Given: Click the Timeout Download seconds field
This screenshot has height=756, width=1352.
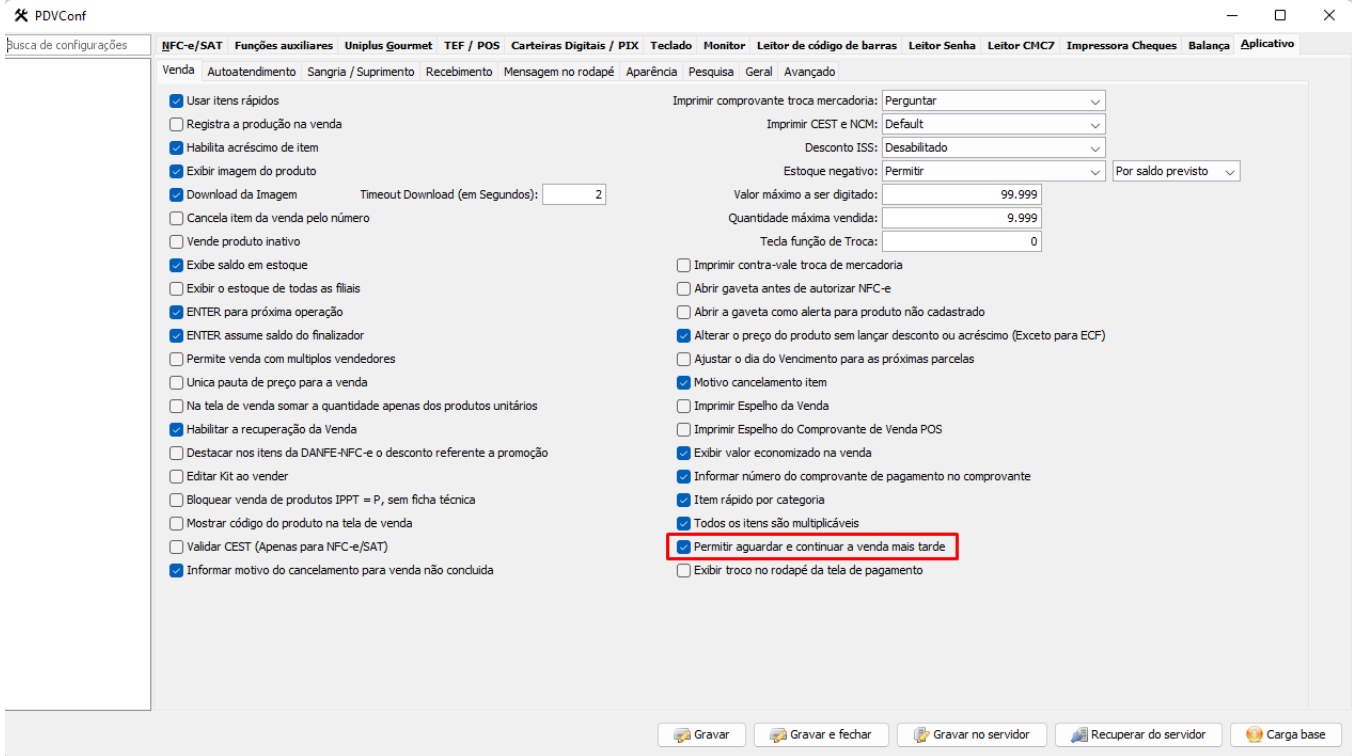Looking at the screenshot, I should (x=574, y=195).
